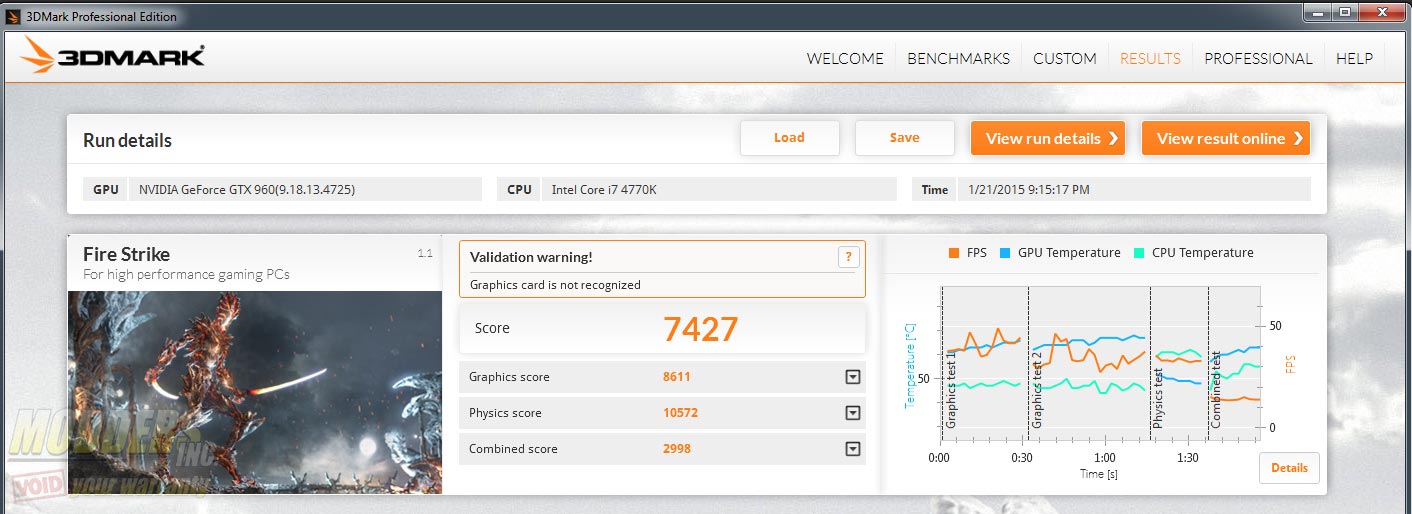Click the Graphics test 2 chart marker
1412x514 pixels.
(x=1037, y=390)
